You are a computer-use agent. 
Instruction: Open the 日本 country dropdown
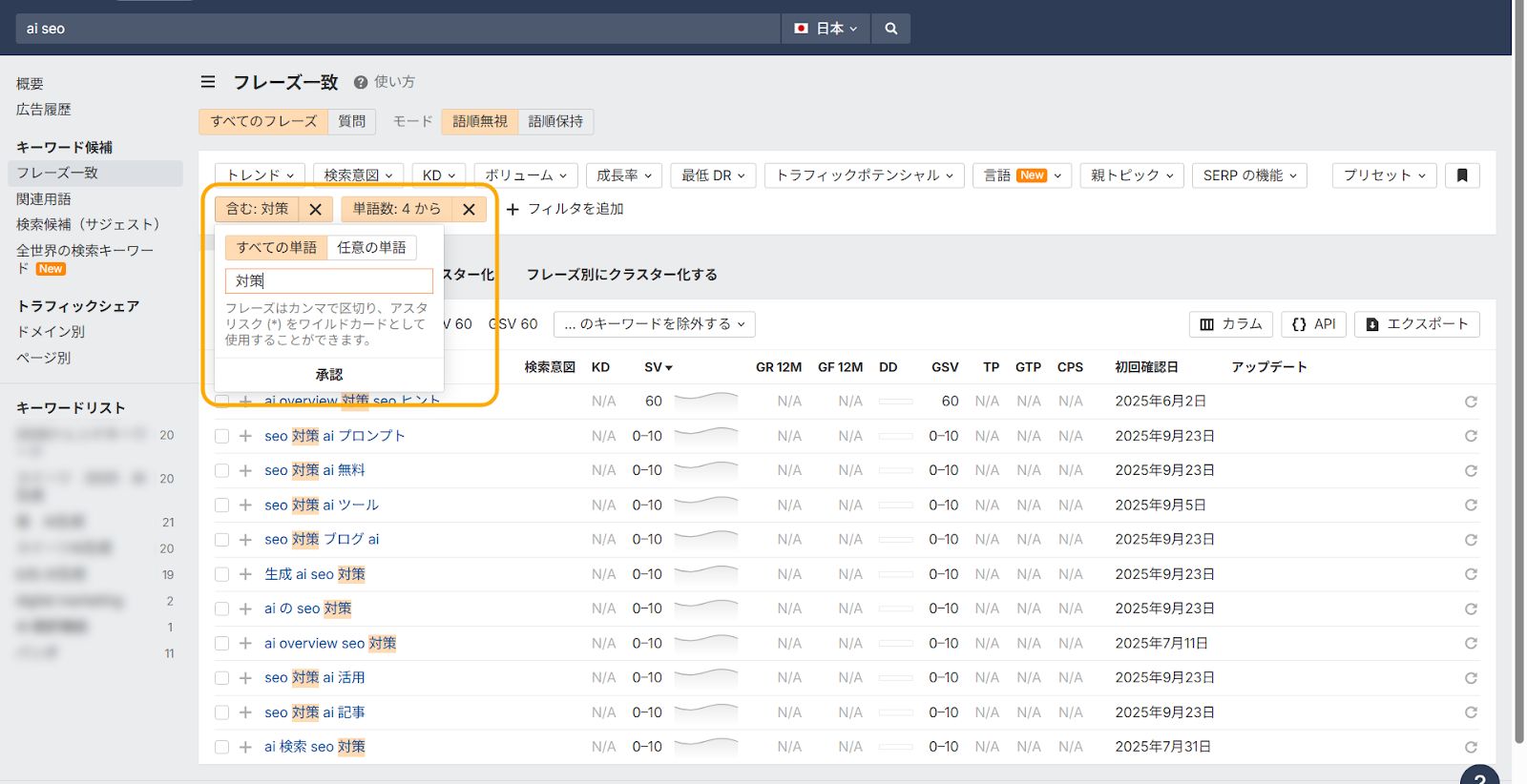(826, 29)
